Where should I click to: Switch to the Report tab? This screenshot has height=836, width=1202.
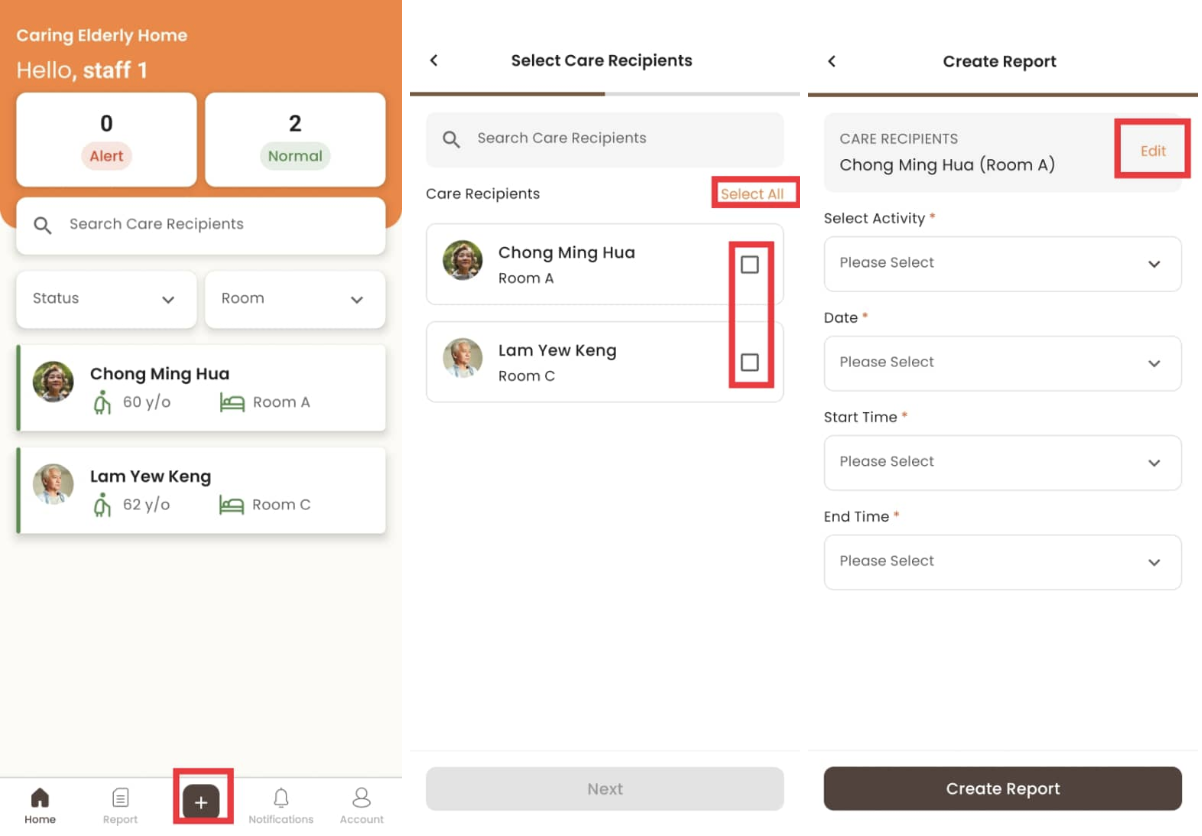(x=120, y=803)
